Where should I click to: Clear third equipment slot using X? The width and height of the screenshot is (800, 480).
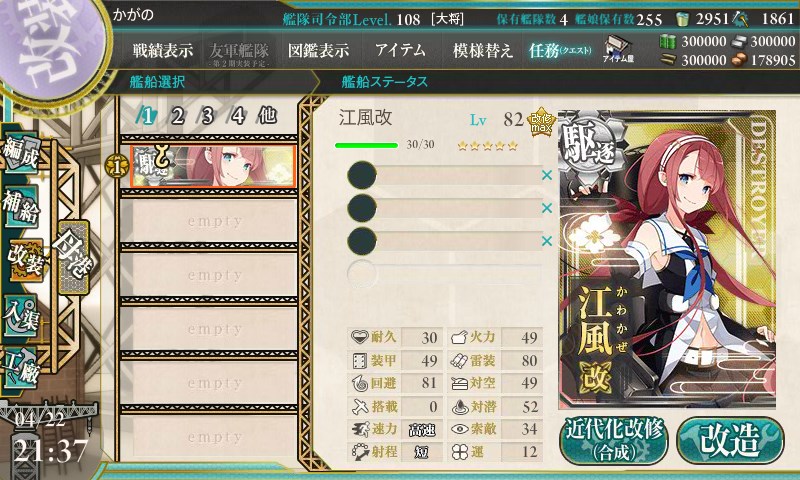click(x=547, y=240)
